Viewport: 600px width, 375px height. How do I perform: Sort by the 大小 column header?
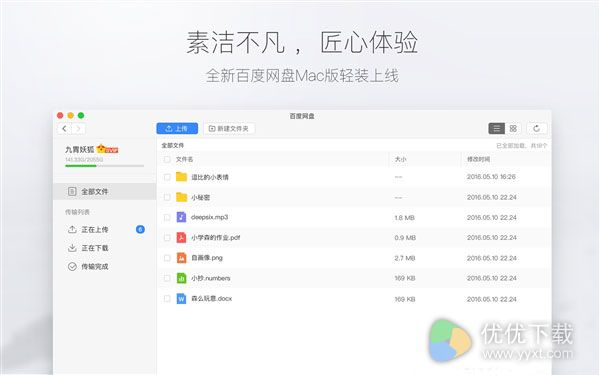pyautogui.click(x=401, y=159)
